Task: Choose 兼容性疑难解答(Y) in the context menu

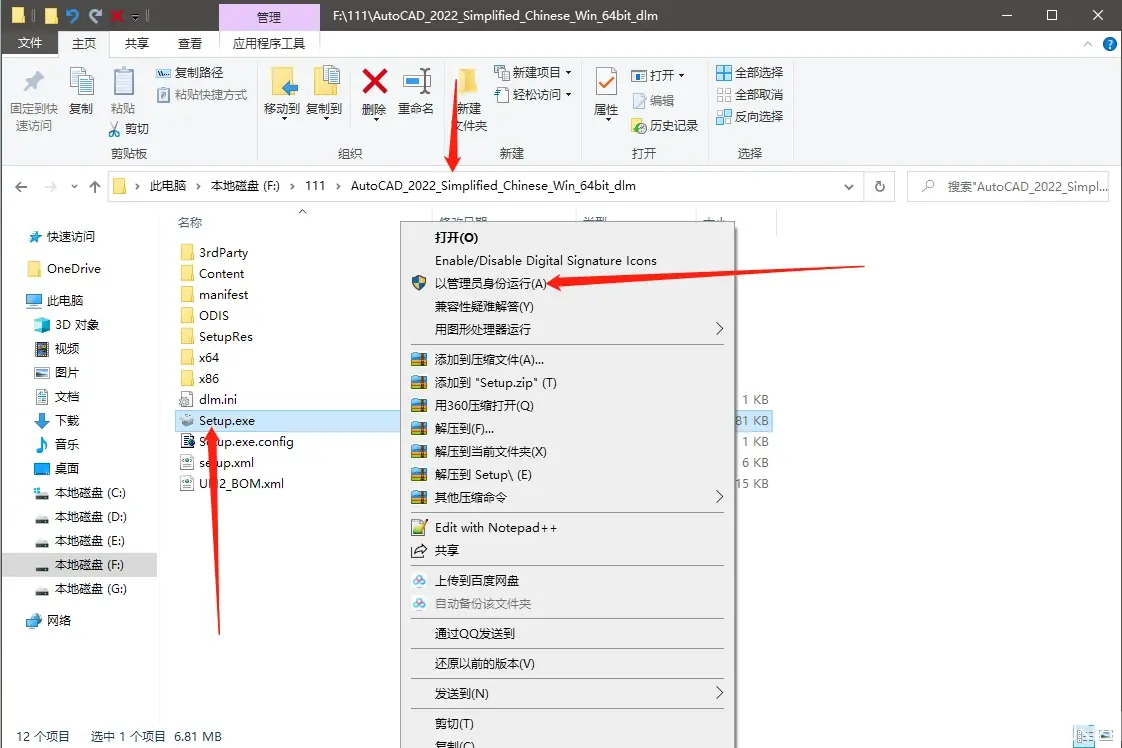Action: point(567,306)
